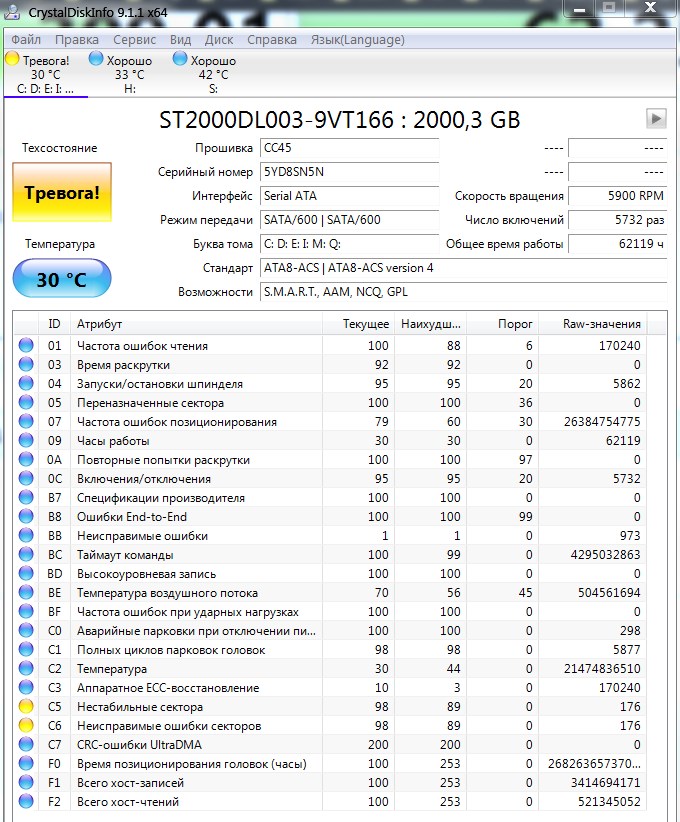Select the CRC-ошибки UltraDMA row
The width and height of the screenshot is (680, 822).
pos(330,744)
